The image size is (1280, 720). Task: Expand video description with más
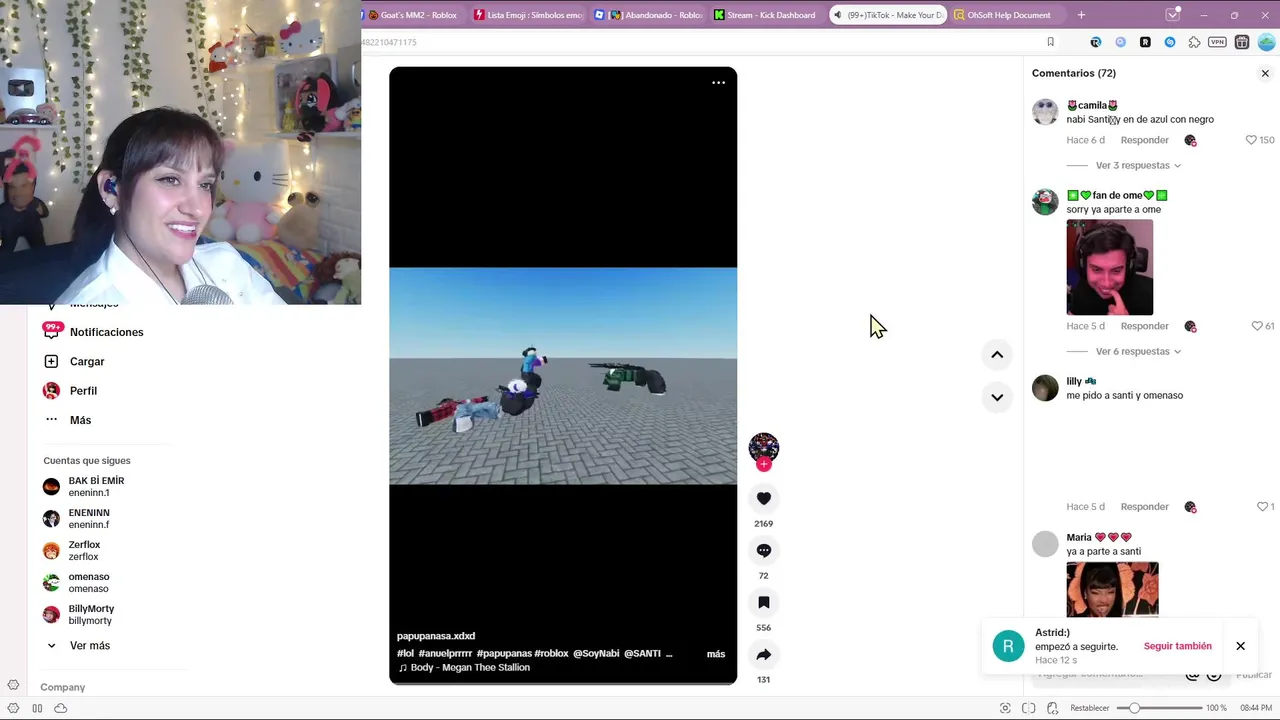point(716,654)
